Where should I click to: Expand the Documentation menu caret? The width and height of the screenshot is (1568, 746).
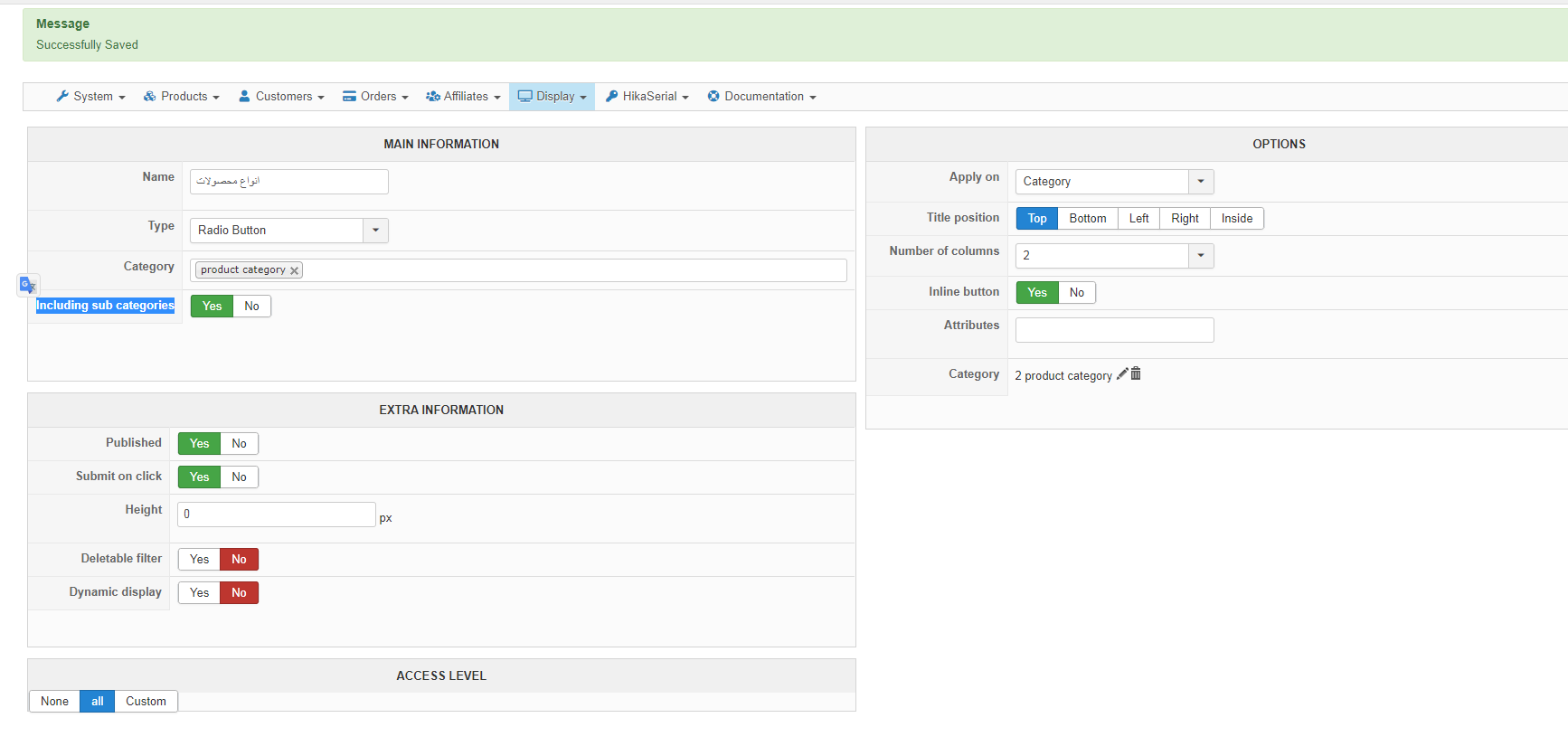[x=813, y=97]
